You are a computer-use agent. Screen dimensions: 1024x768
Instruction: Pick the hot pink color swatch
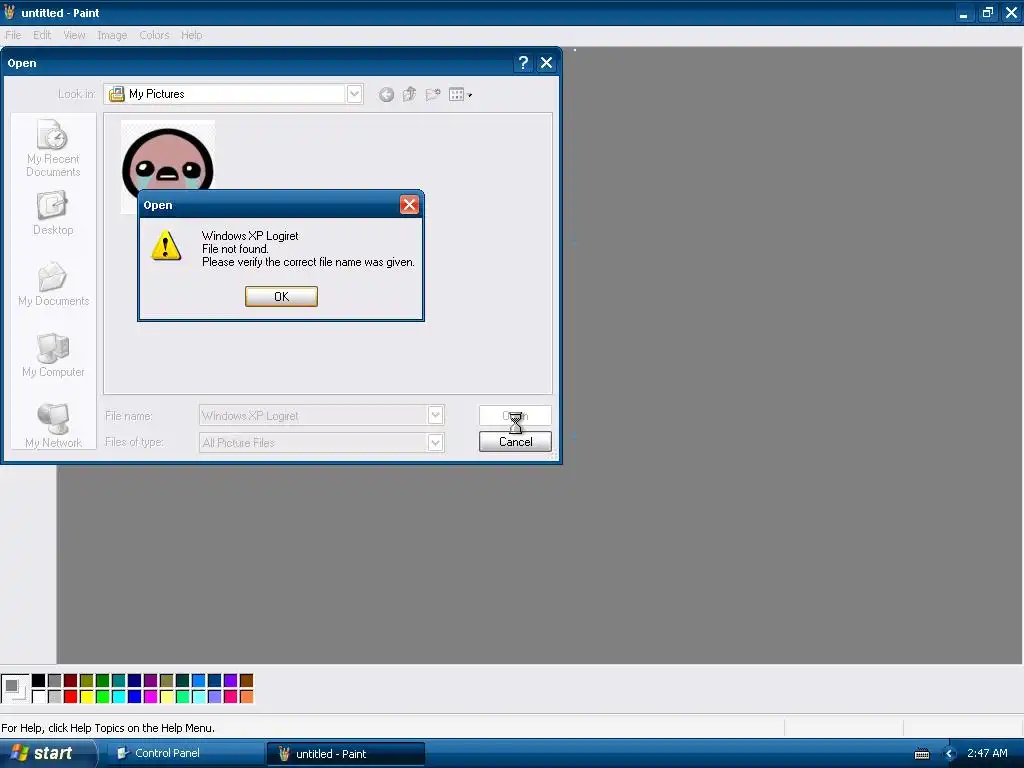(x=231, y=697)
